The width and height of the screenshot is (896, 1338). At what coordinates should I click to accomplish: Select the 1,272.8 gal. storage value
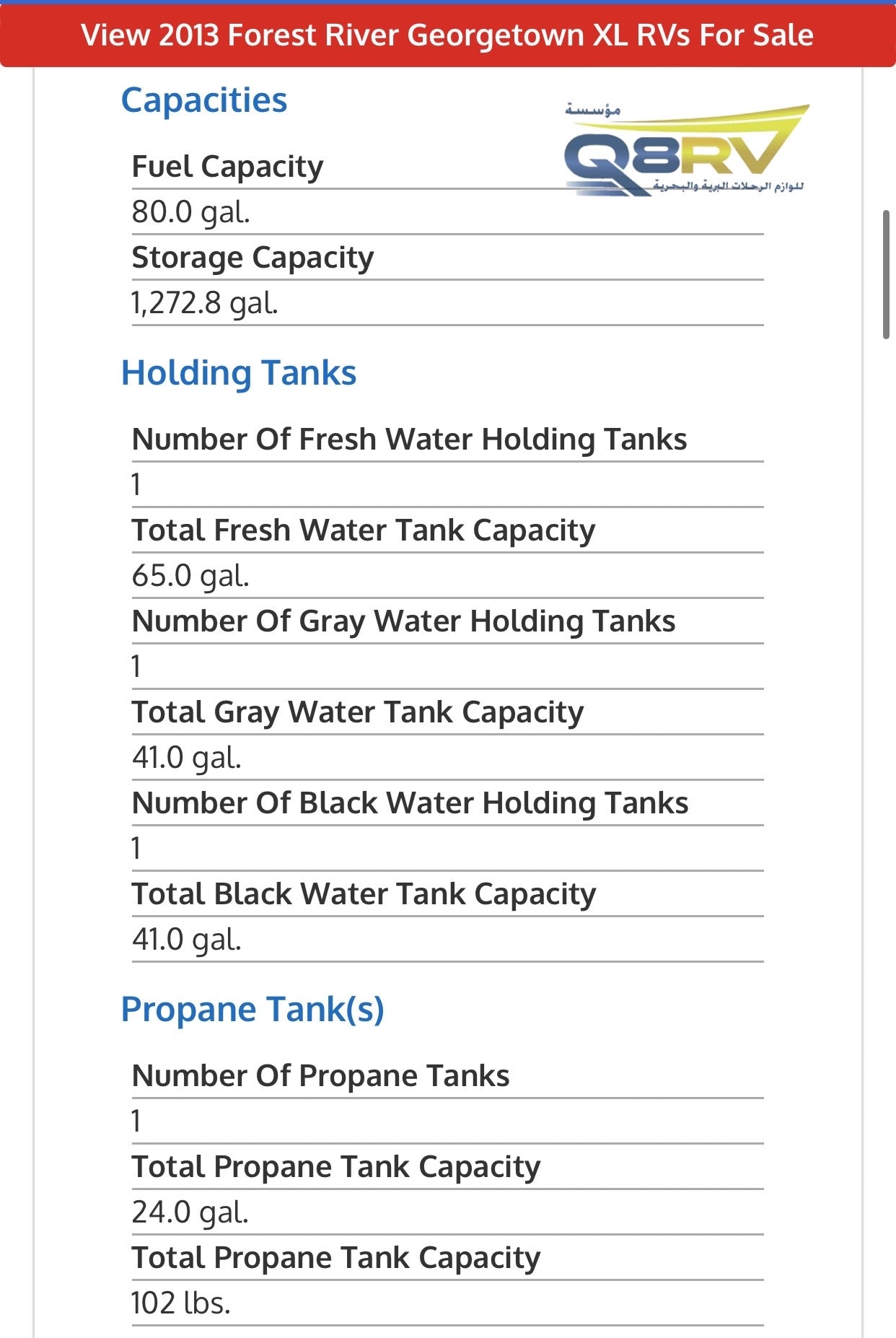204,303
